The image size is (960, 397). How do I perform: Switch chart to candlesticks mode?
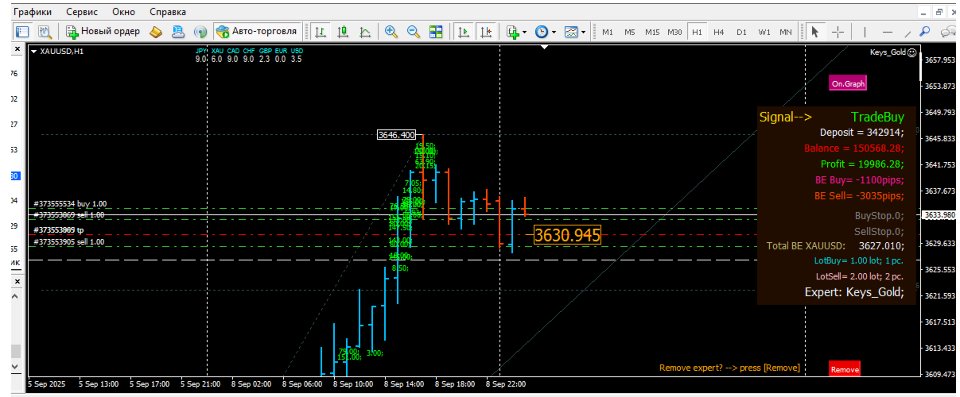342,31
